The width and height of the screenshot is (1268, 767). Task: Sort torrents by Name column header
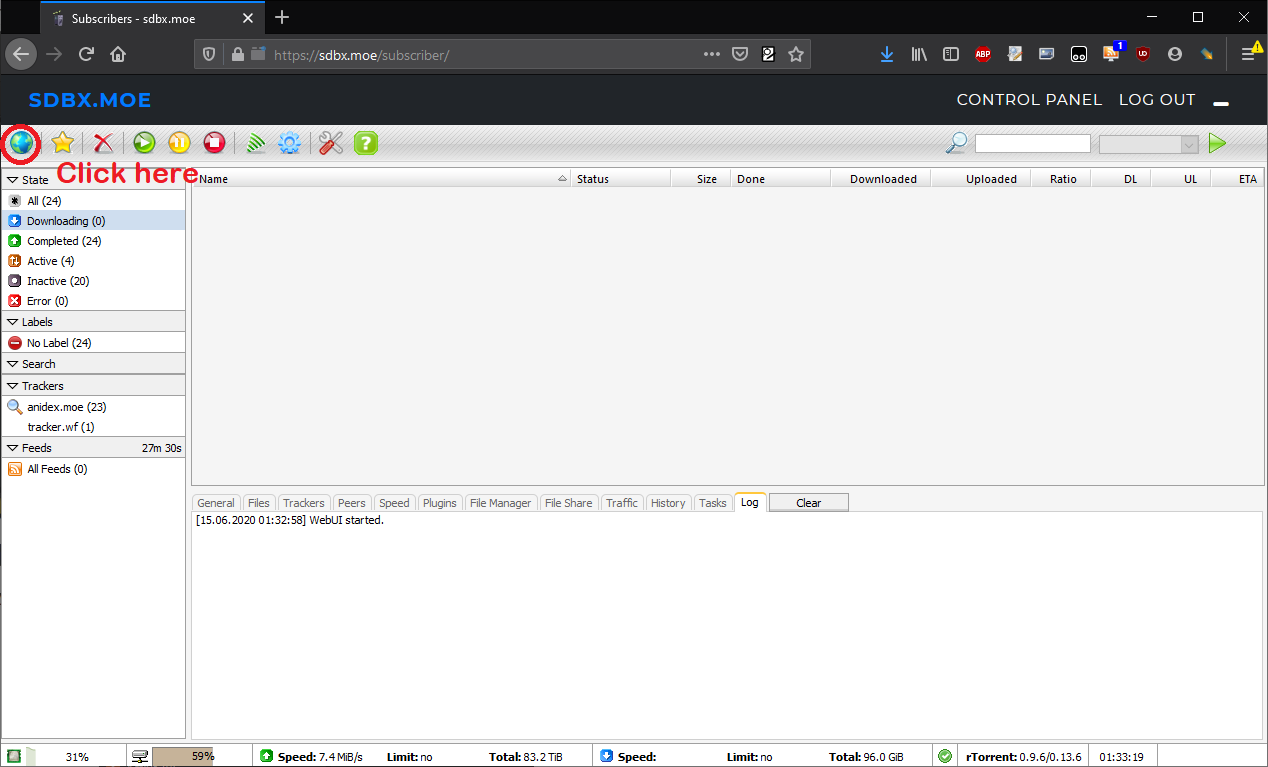382,179
